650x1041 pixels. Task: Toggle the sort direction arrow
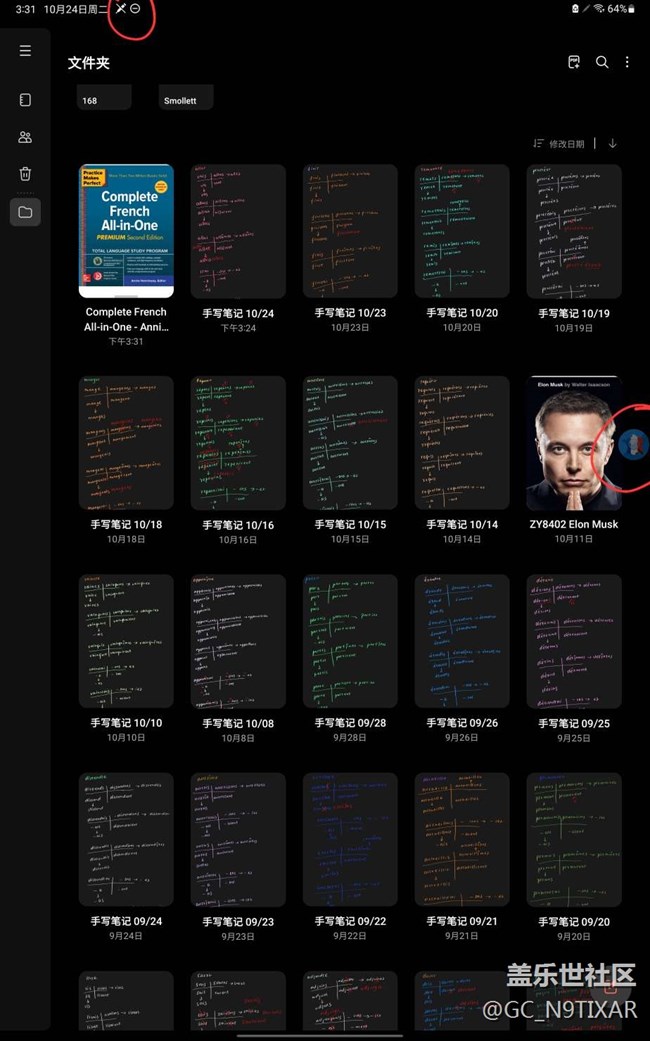(x=613, y=143)
